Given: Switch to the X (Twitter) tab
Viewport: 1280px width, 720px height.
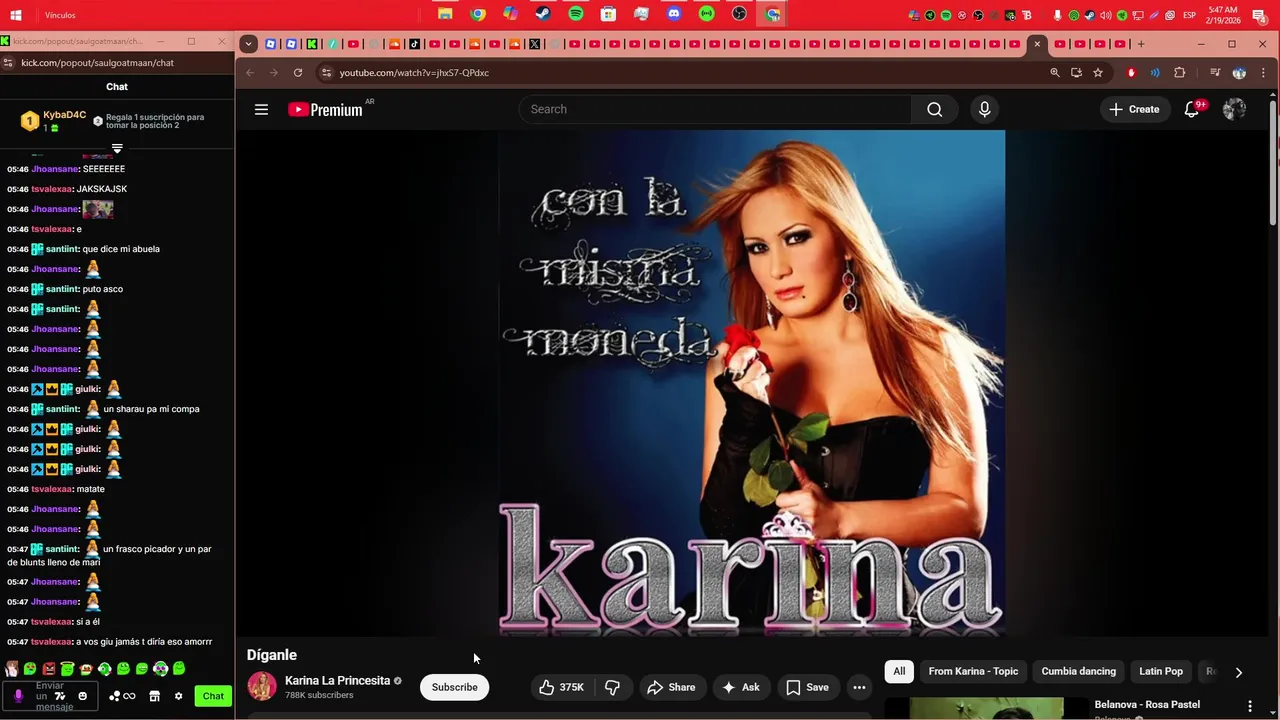Looking at the screenshot, I should click(534, 44).
